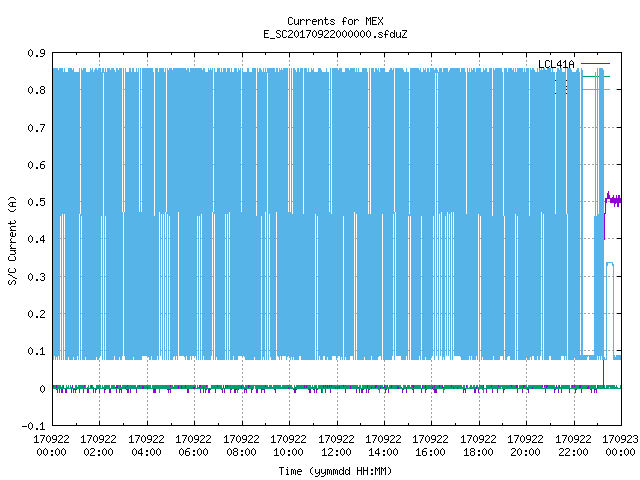Image resolution: width=640 pixels, height=480 pixels.
Task: Click the 'S/C Current (A)' y-axis label
Action: click(x=12, y=240)
